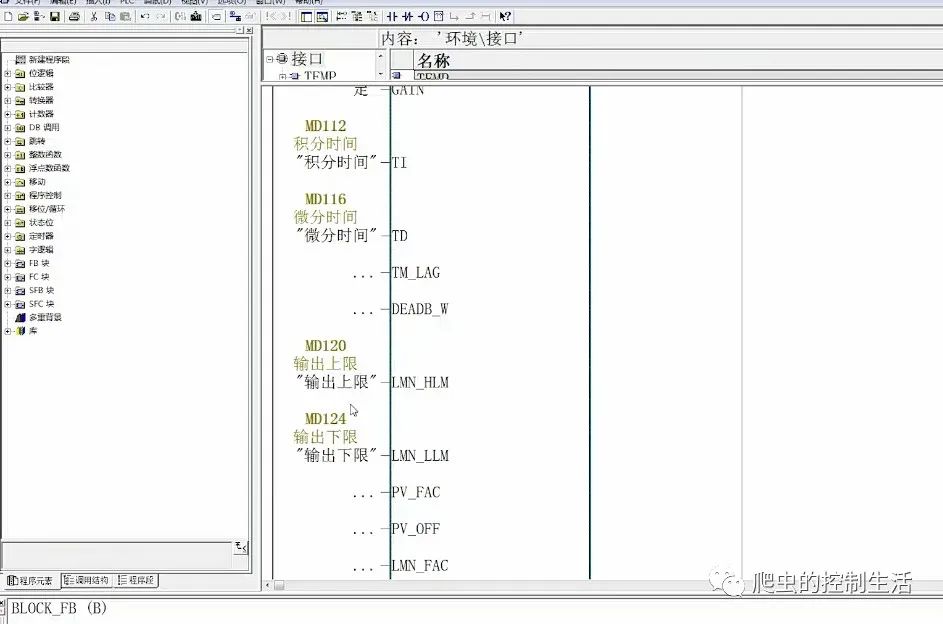Click the interface pane scroll-up arrow
Viewport: 943px width, 624px height.
click(380, 56)
